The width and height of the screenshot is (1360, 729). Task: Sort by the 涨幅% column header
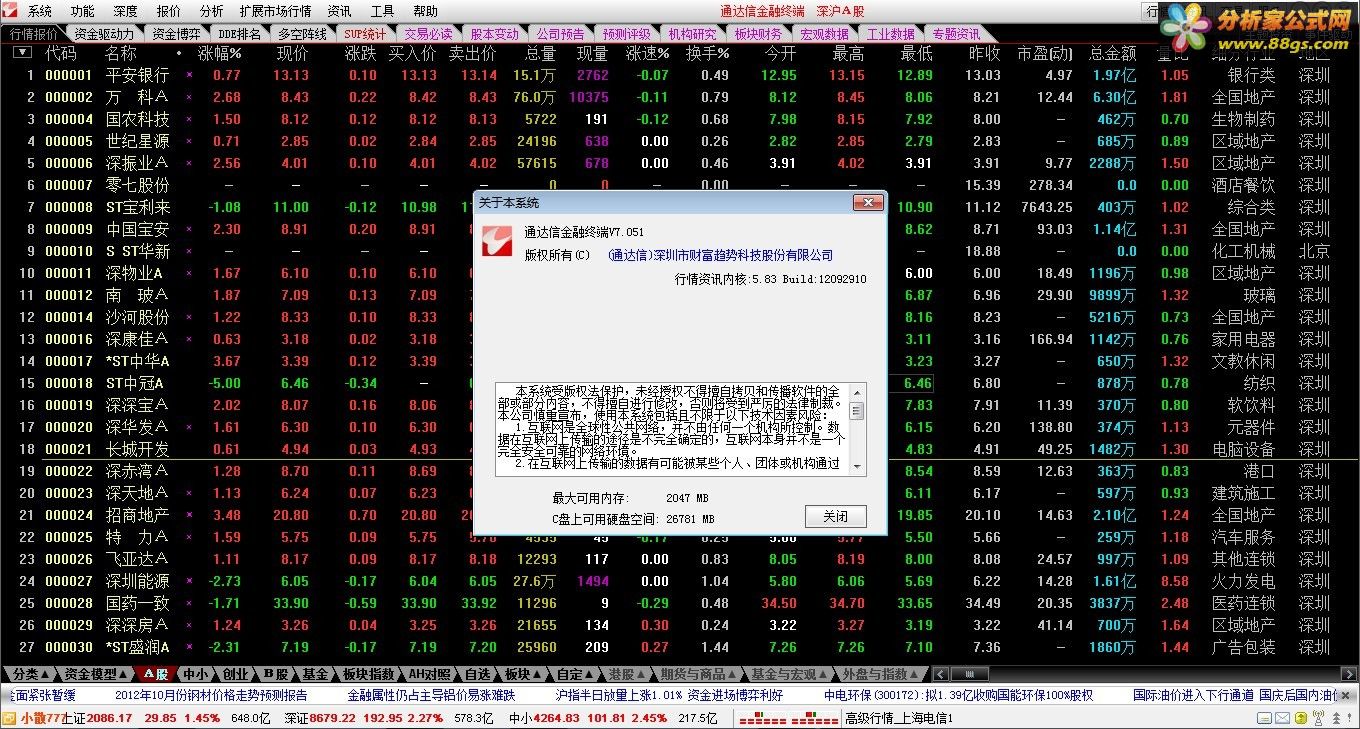coord(220,53)
